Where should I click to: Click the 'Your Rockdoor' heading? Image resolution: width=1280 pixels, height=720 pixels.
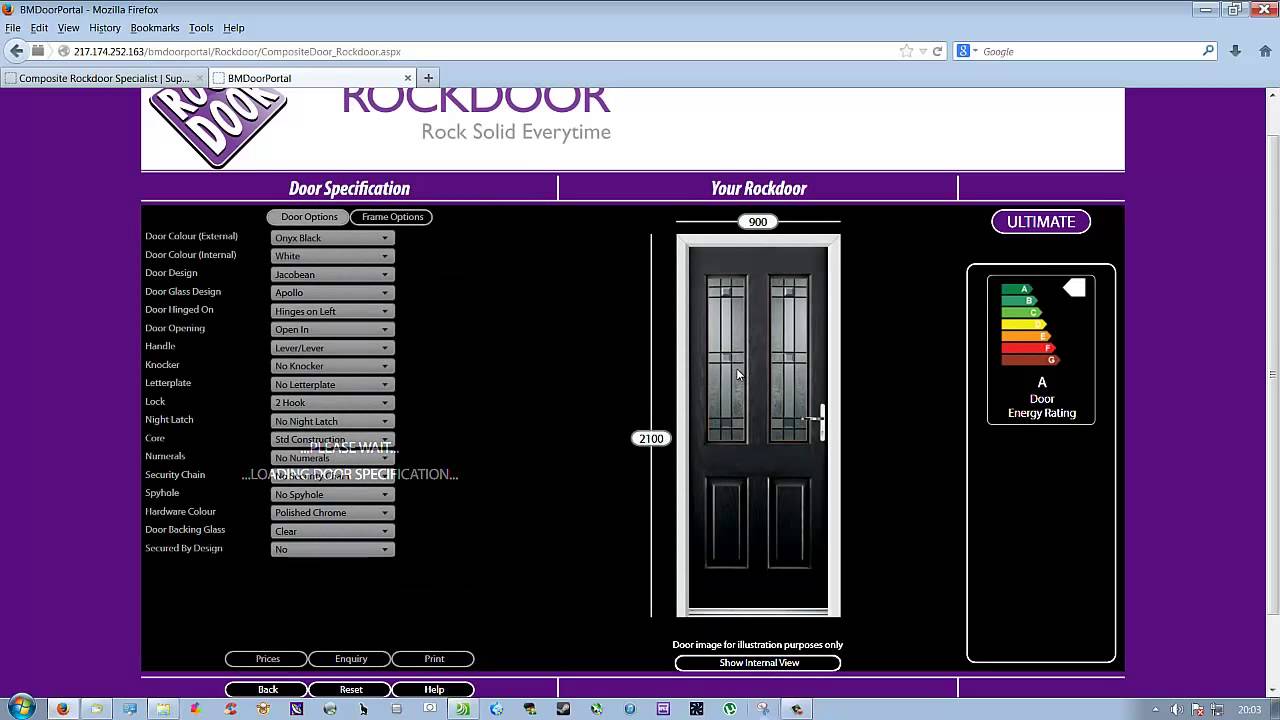[758, 188]
